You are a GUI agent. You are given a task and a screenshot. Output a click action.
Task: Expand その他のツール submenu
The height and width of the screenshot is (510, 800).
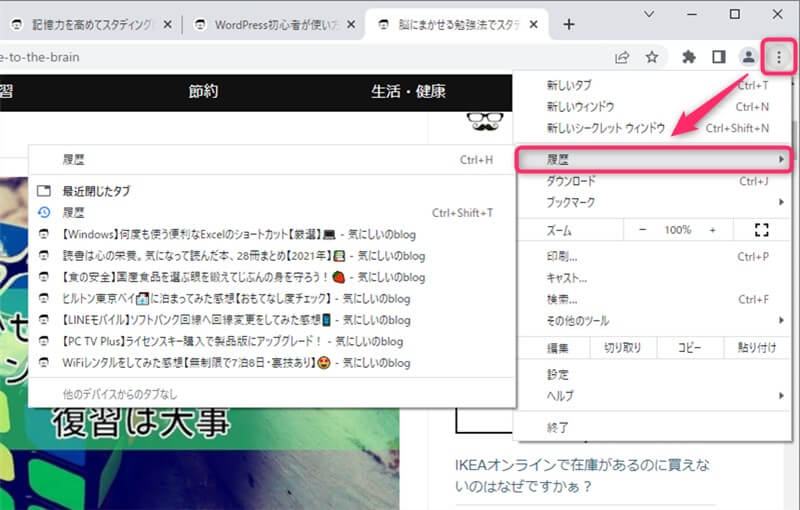[x=653, y=321]
